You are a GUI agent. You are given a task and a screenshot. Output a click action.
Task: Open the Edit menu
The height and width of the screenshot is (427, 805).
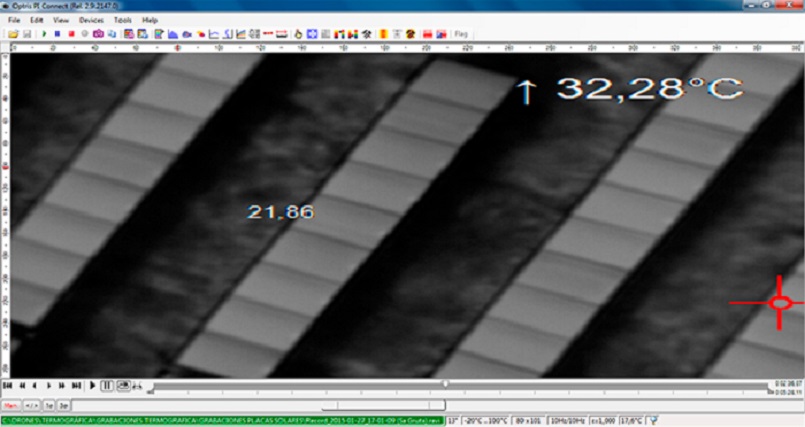pyautogui.click(x=36, y=20)
